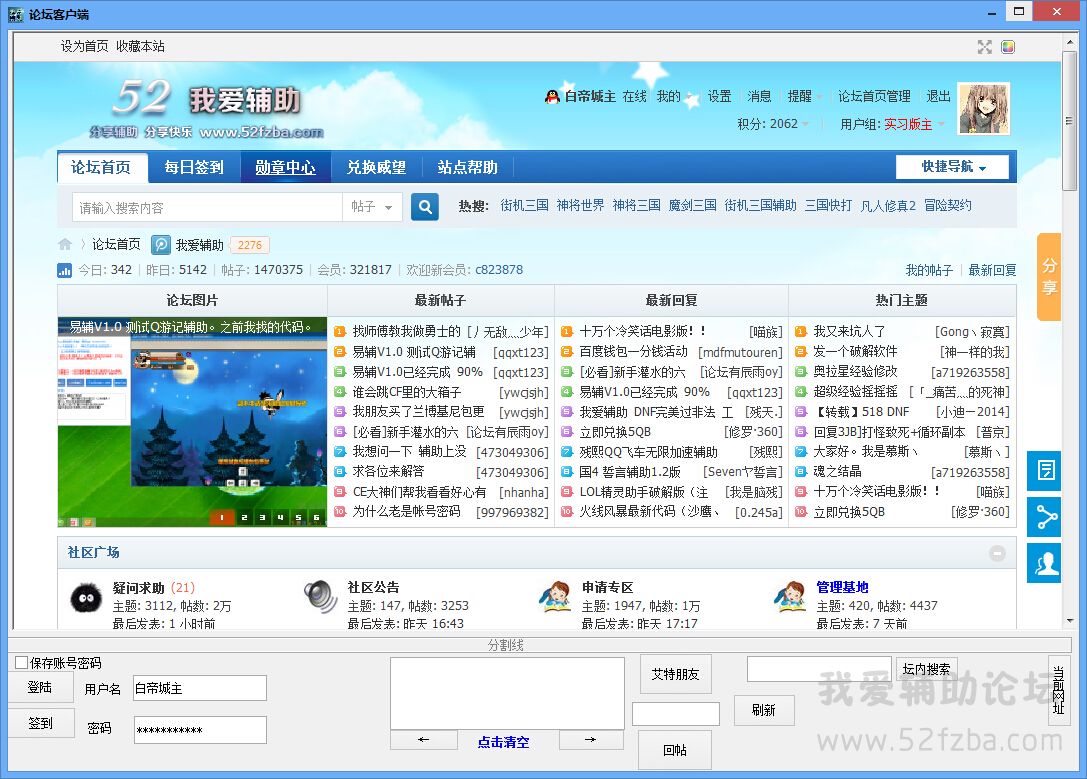Image resolution: width=1087 pixels, height=779 pixels.
Task: Click hot search term 街机三国辅助
Action: [760, 206]
